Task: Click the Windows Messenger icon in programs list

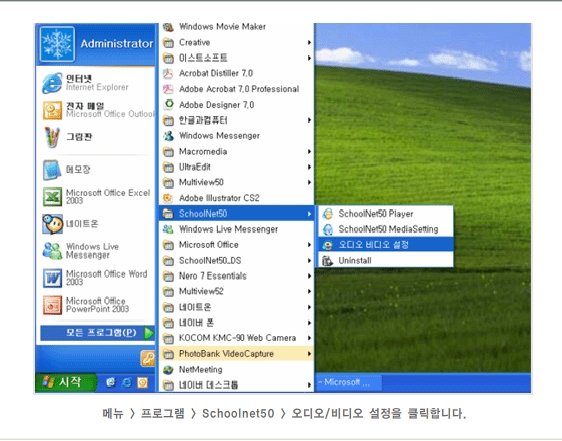Action: (x=168, y=136)
